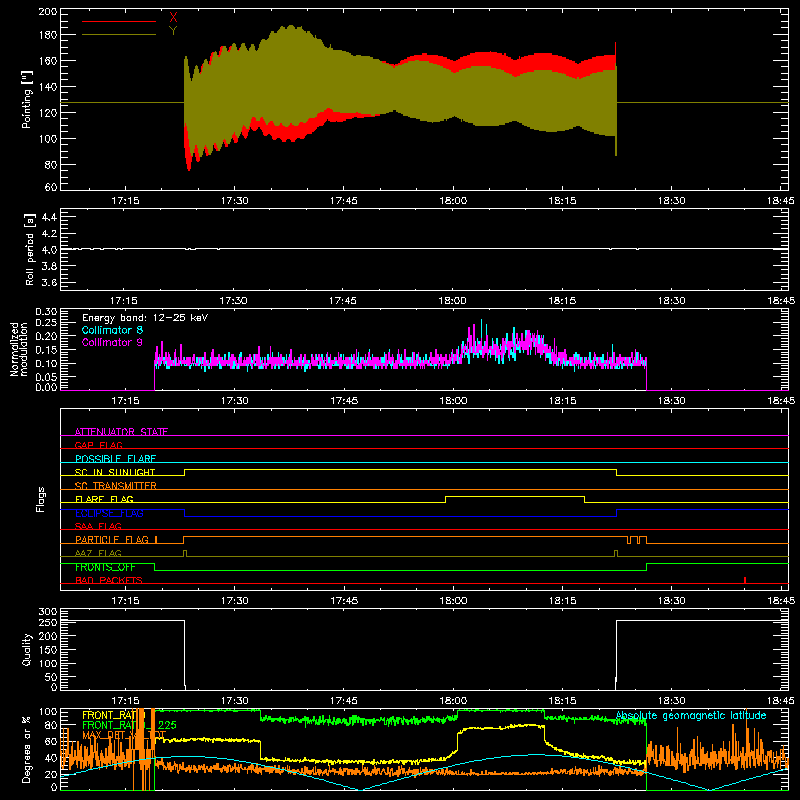800x800 pixels.
Task: Click the 'Flags' axis title
Action: [x=41, y=499]
